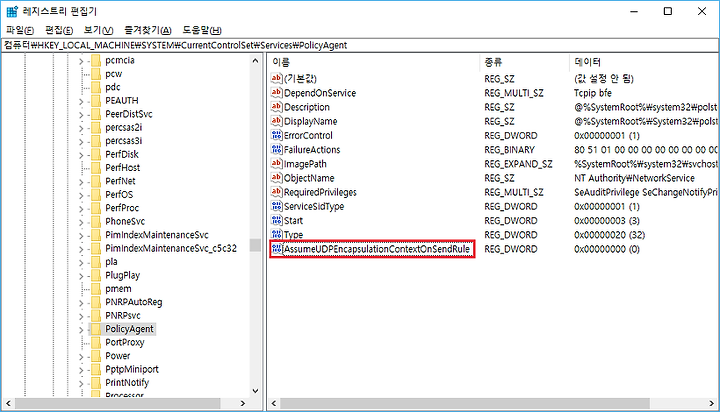Click the PlugPlay folder icon
The image size is (720, 412).
tap(96, 275)
